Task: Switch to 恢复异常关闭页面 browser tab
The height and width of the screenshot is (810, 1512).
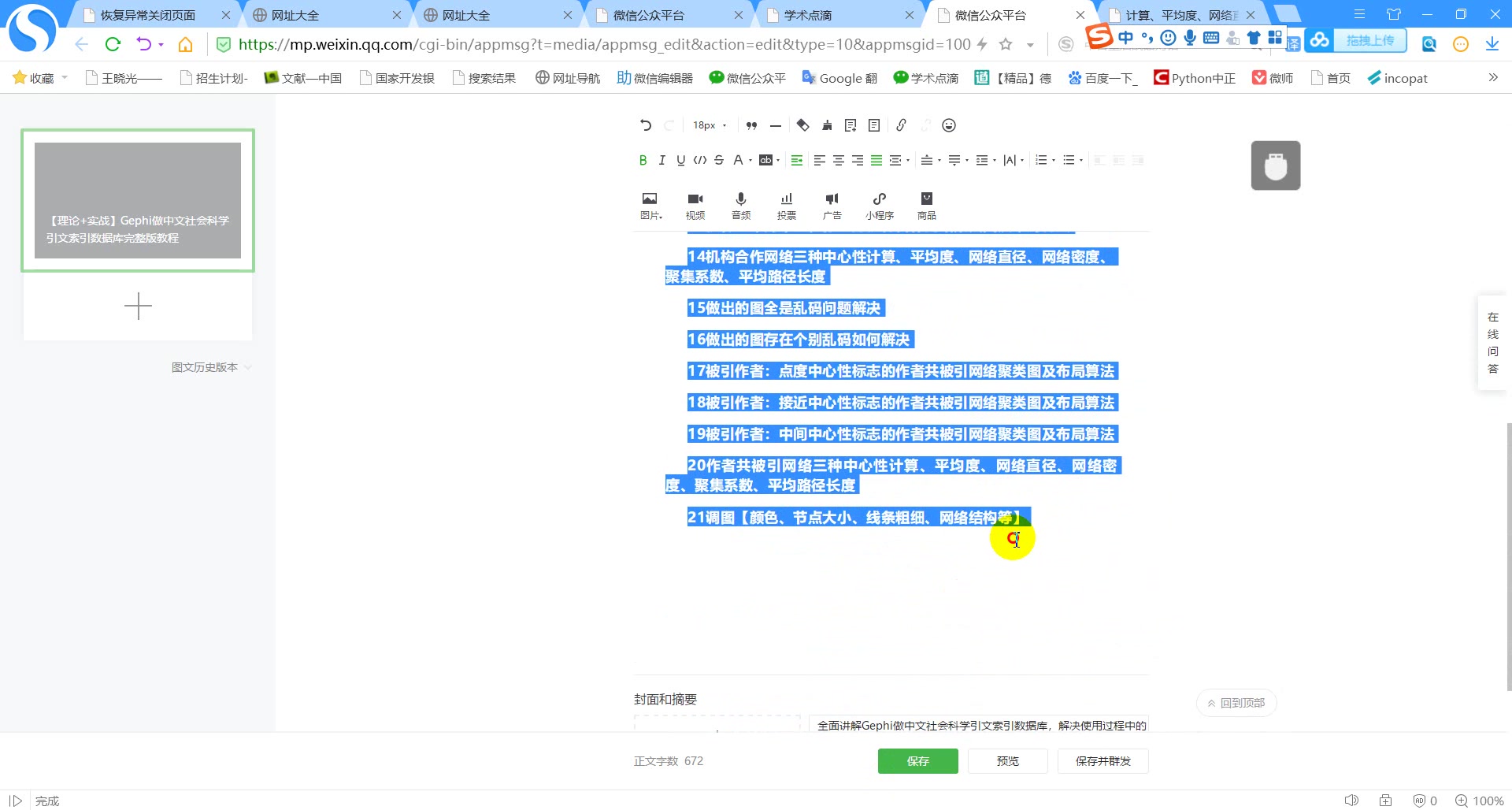Action: [157, 15]
